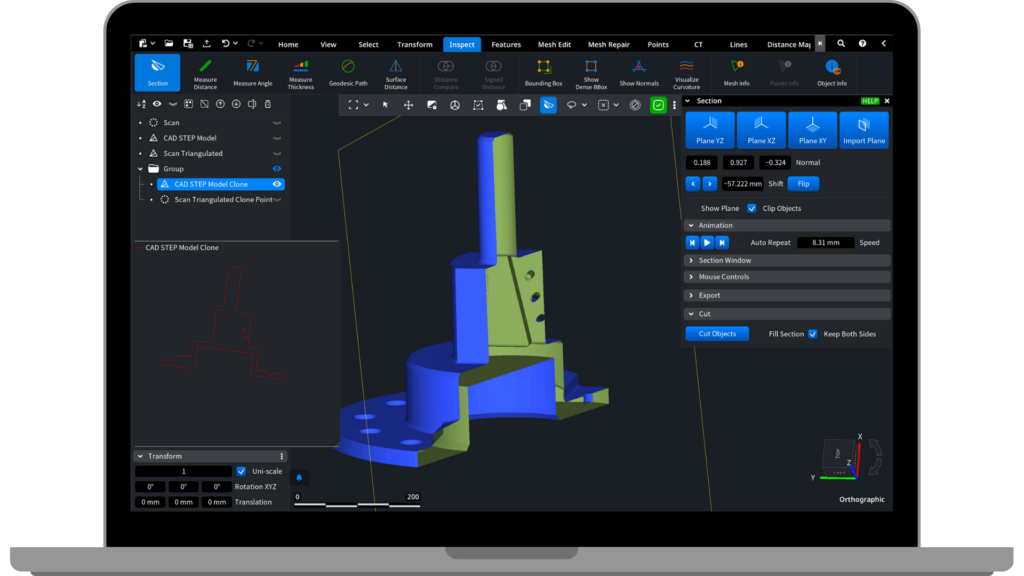Expand the Section Window panel
Viewport: 1024px width, 576px height.
pyautogui.click(x=724, y=260)
